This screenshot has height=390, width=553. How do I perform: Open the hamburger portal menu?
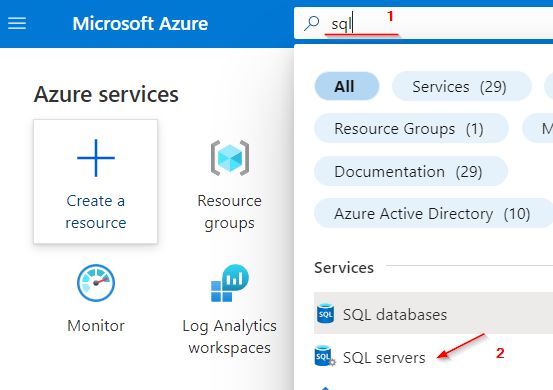click(x=17, y=24)
